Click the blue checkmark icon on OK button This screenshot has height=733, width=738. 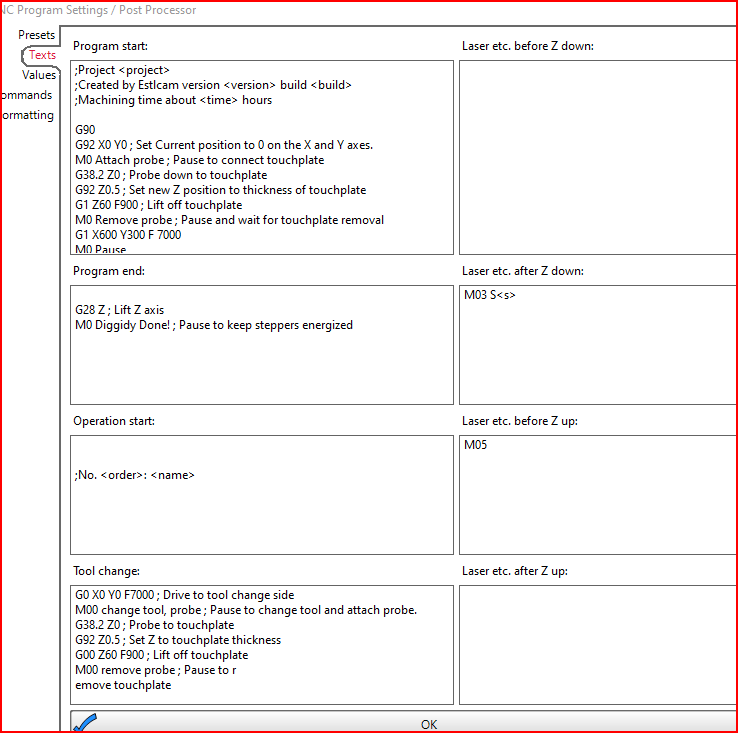point(85,723)
